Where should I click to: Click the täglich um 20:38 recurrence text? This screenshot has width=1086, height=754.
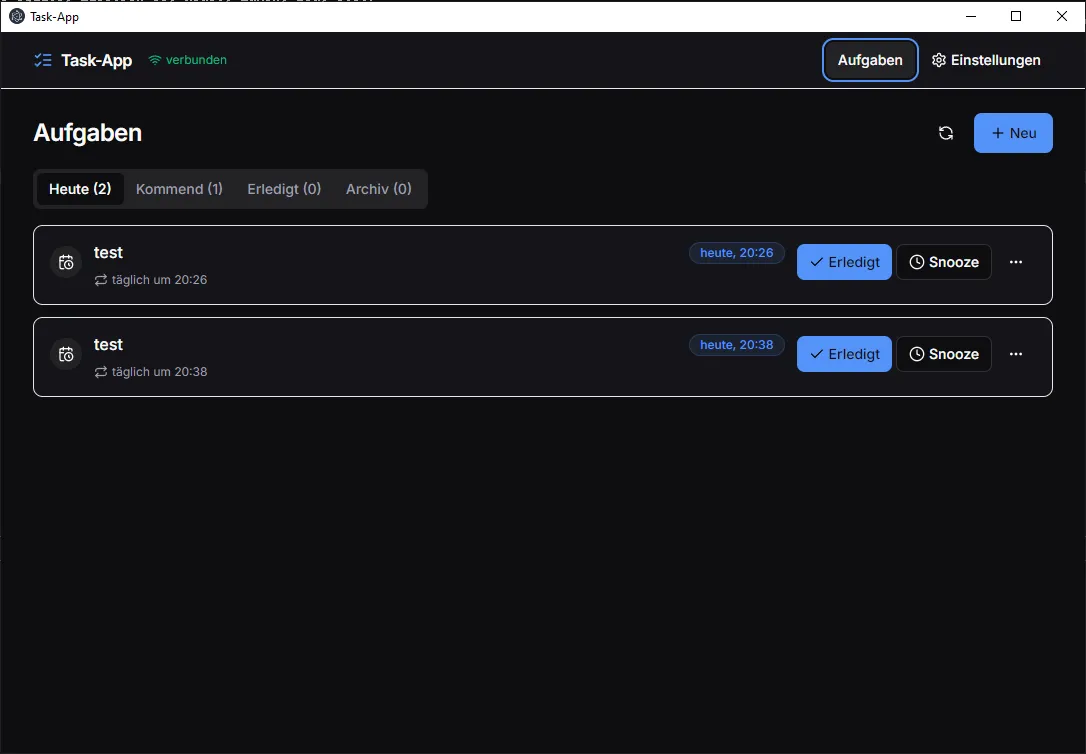[x=159, y=372]
